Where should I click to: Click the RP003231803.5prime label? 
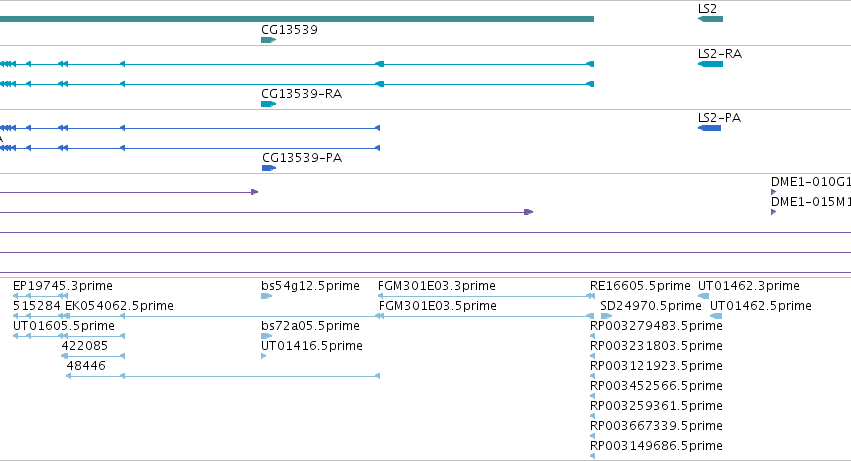click(656, 346)
